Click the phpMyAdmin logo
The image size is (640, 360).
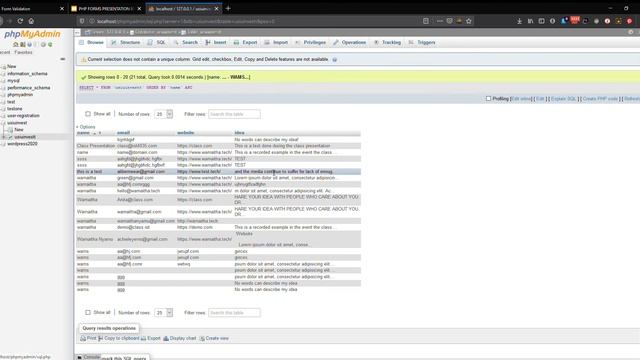coord(32,34)
